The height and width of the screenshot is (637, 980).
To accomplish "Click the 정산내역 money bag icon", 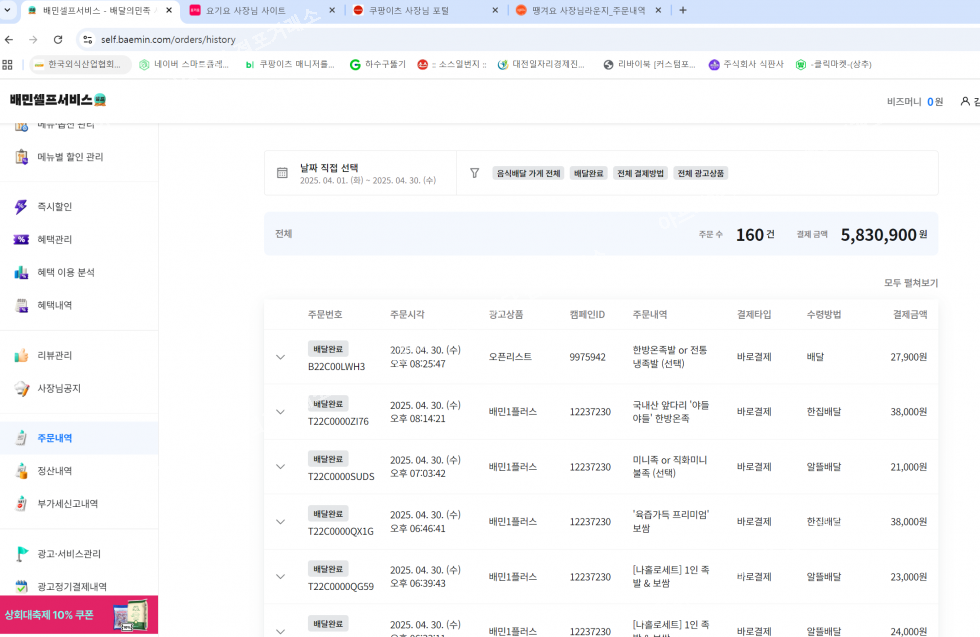I will click(21, 471).
